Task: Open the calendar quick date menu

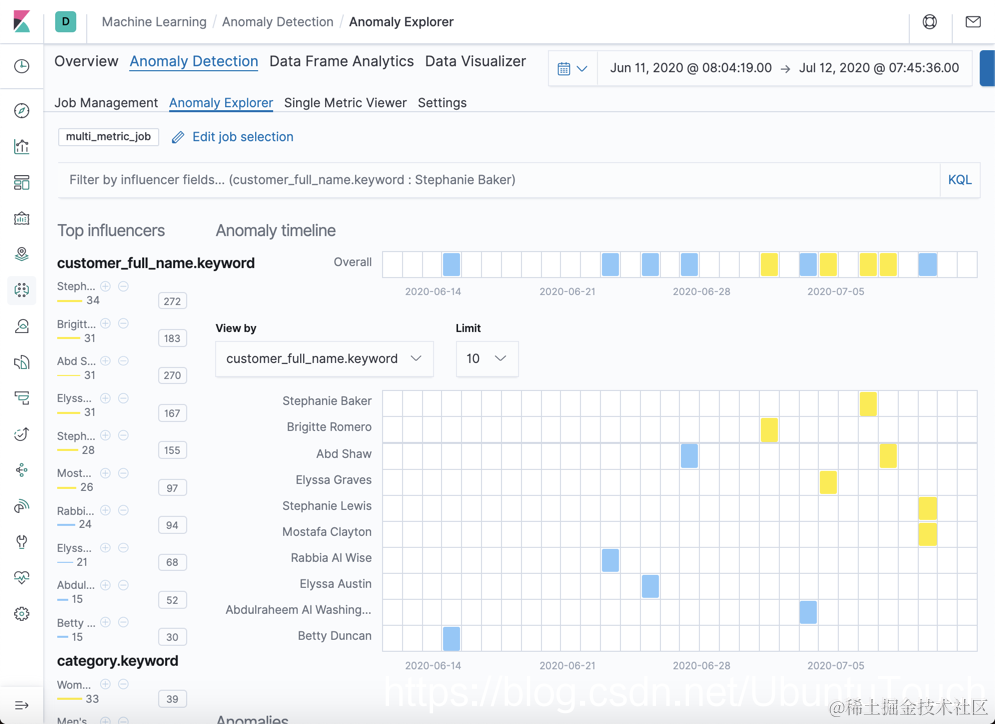Action: [x=572, y=69]
